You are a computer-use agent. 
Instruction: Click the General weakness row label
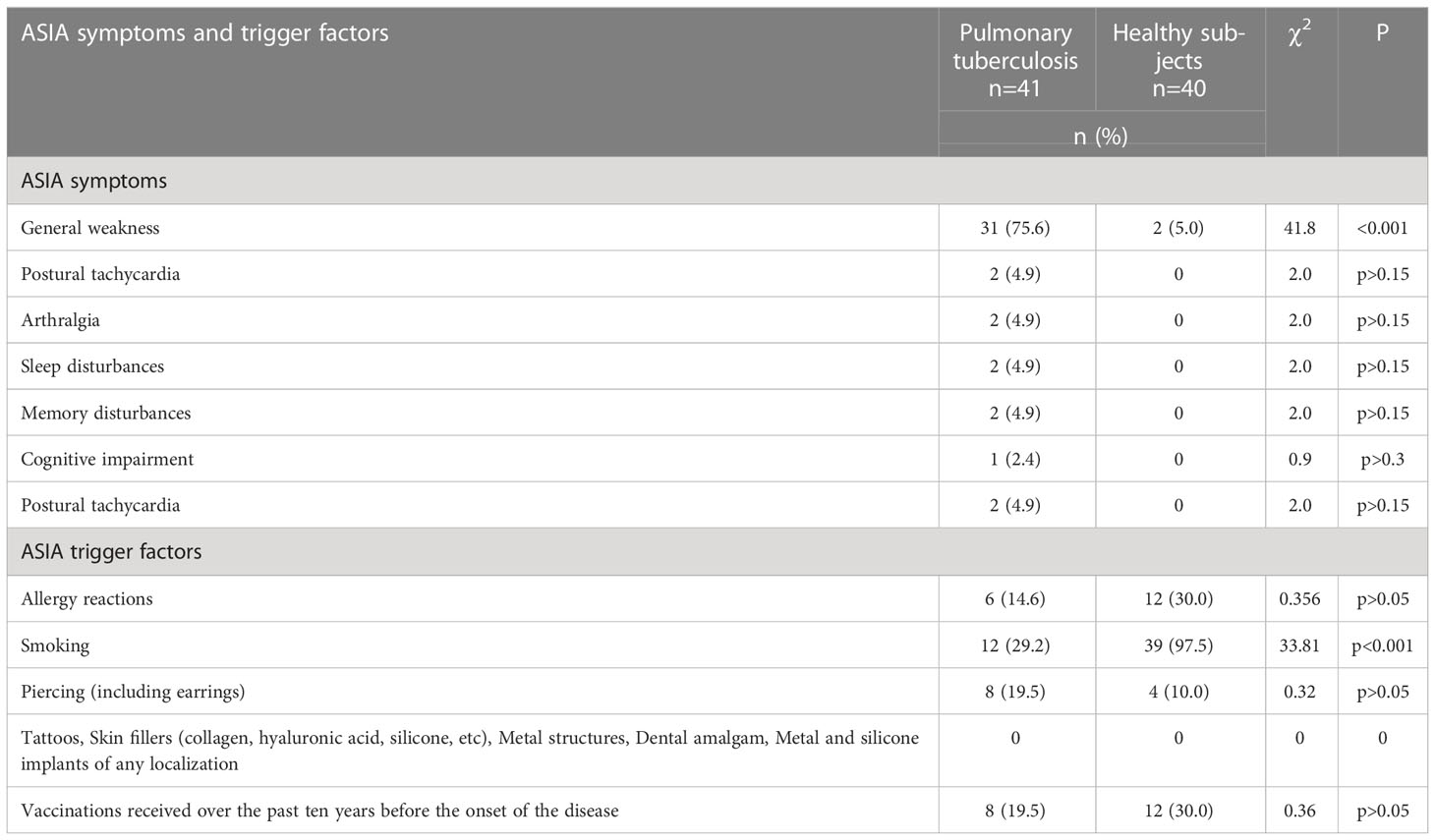tap(89, 228)
